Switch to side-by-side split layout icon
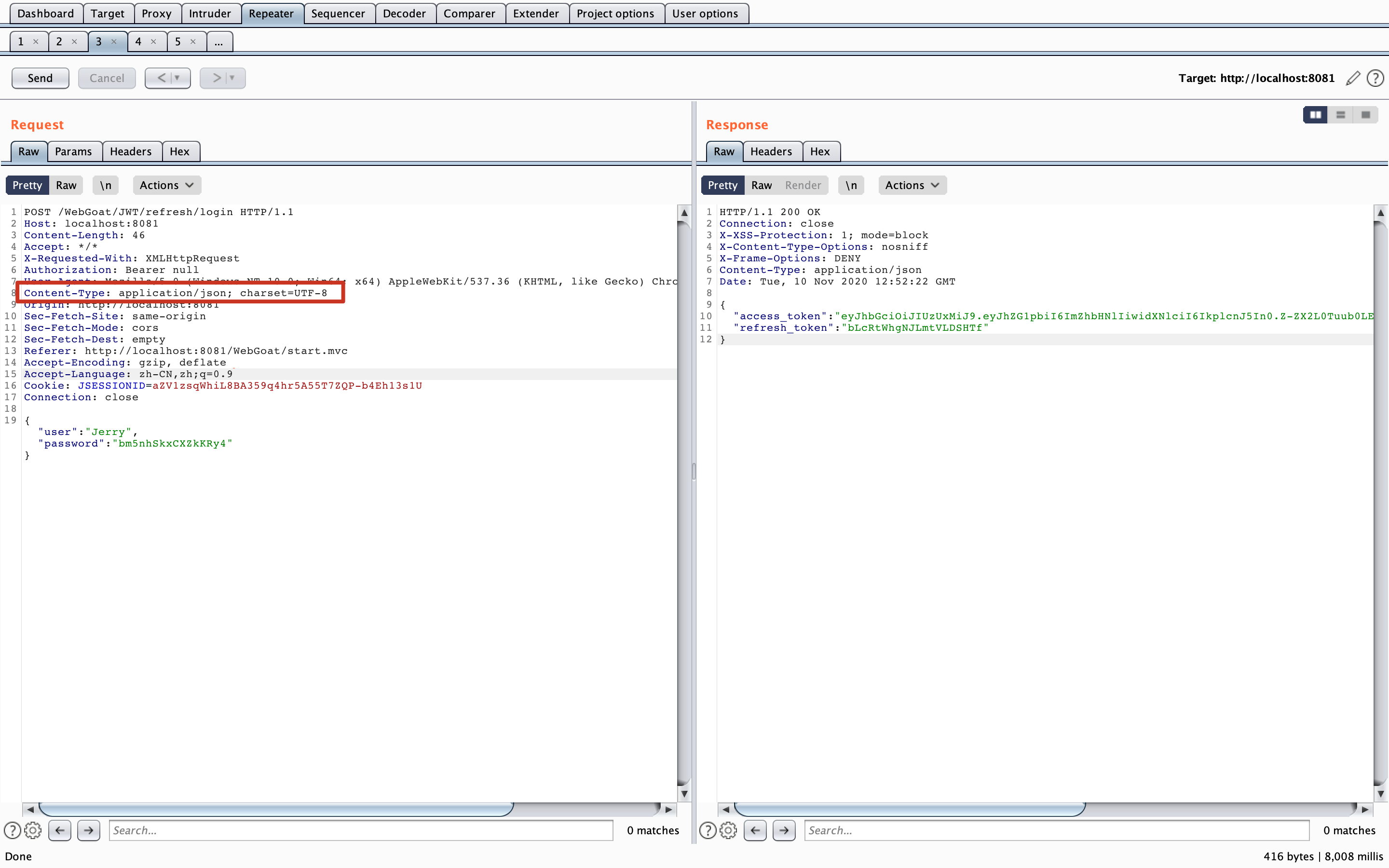The height and width of the screenshot is (868, 1389). point(1315,115)
